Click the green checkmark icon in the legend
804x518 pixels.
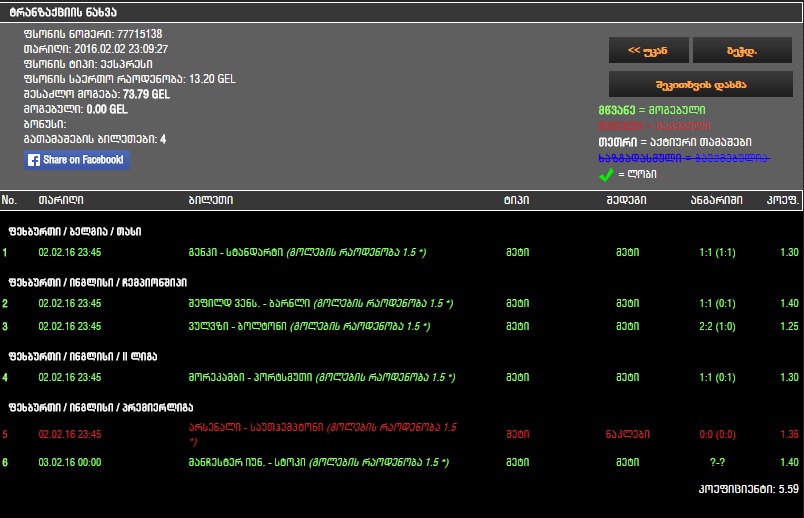(606, 174)
